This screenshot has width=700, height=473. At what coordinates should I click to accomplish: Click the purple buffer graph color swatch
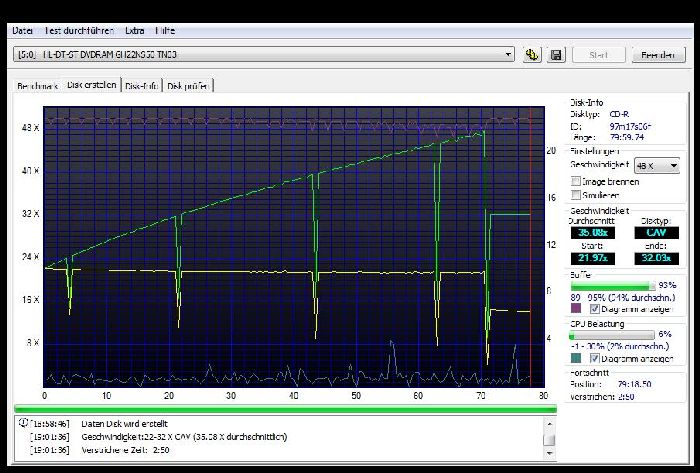point(576,308)
